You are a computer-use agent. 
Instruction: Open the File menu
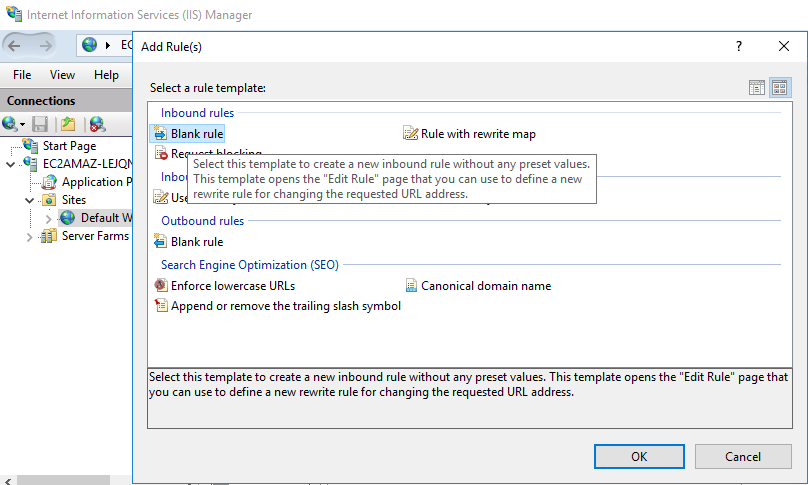[x=22, y=75]
